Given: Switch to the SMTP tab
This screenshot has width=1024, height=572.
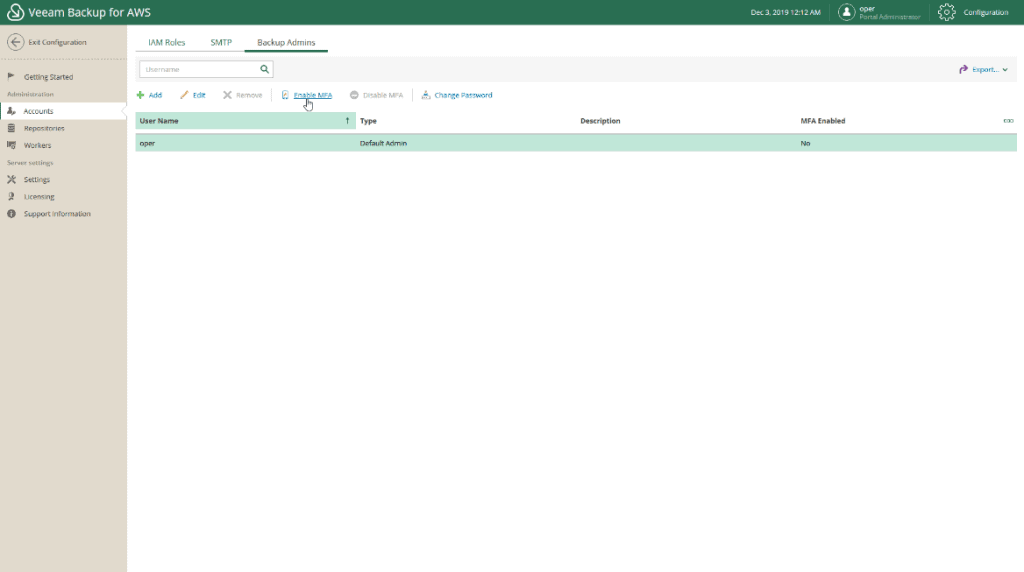Looking at the screenshot, I should click(221, 42).
